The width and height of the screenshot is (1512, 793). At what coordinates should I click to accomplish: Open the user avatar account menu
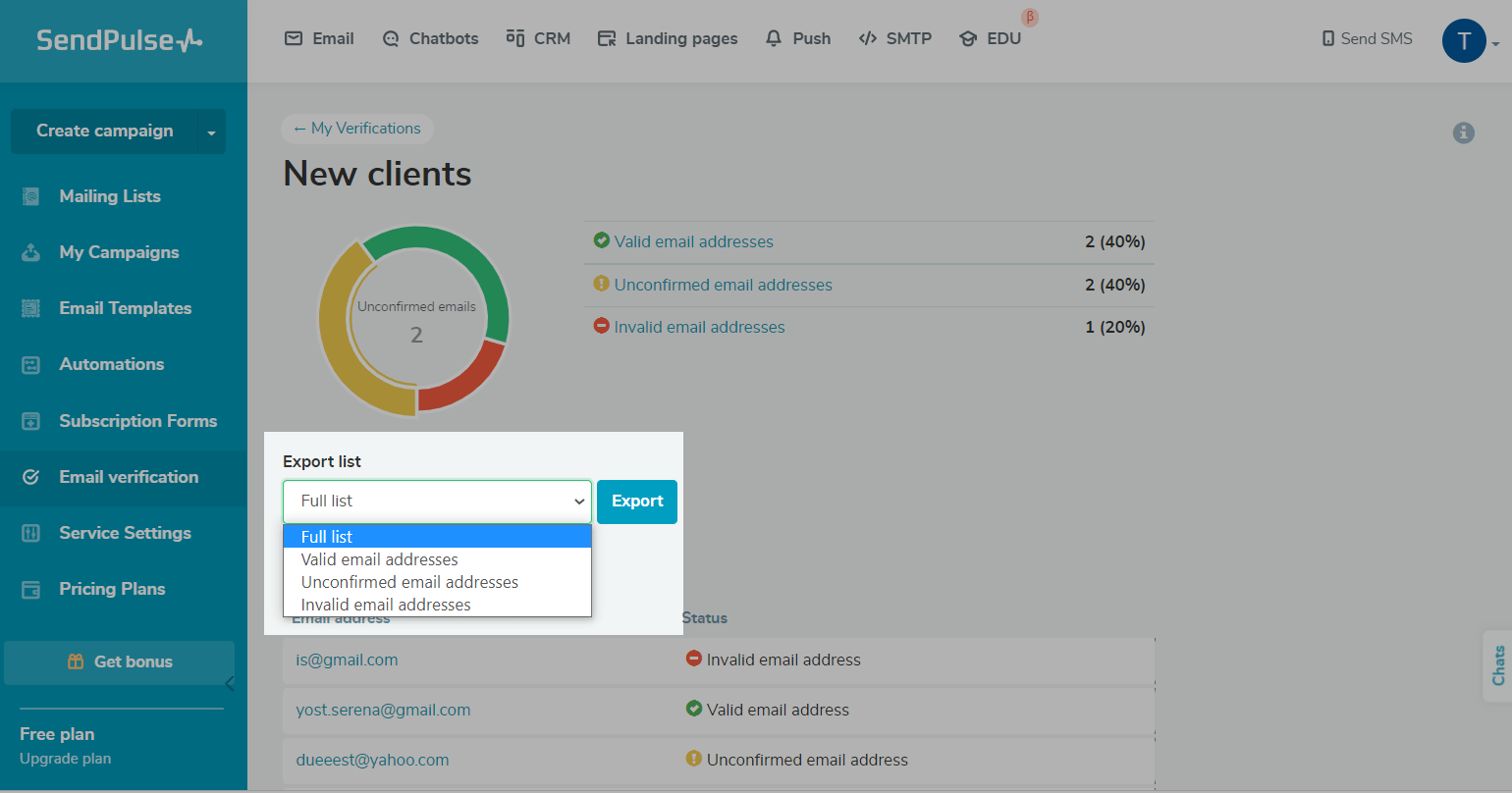pyautogui.click(x=1464, y=41)
